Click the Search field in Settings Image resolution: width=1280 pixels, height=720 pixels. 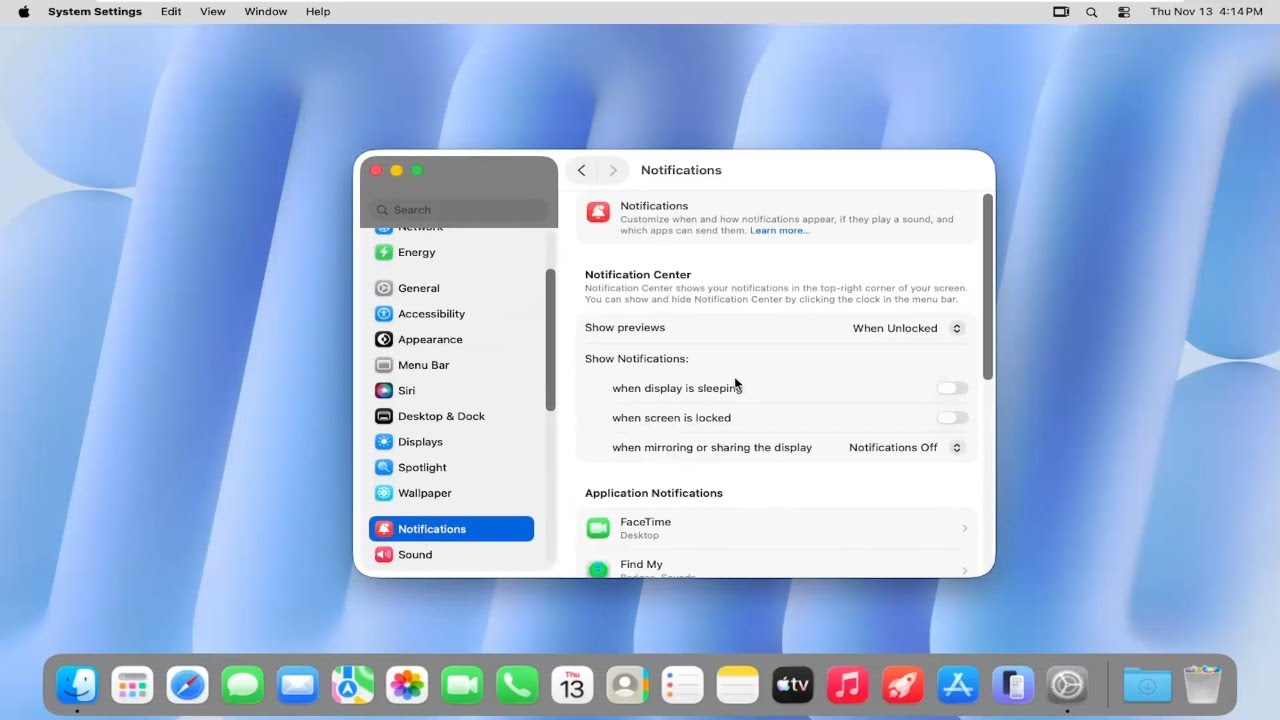[459, 210]
